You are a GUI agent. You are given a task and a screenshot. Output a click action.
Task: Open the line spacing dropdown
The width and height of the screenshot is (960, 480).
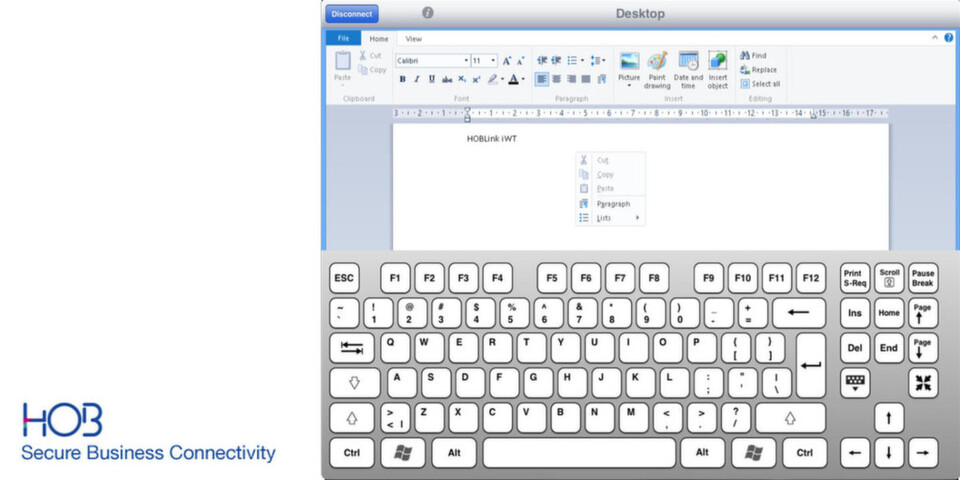tap(598, 61)
